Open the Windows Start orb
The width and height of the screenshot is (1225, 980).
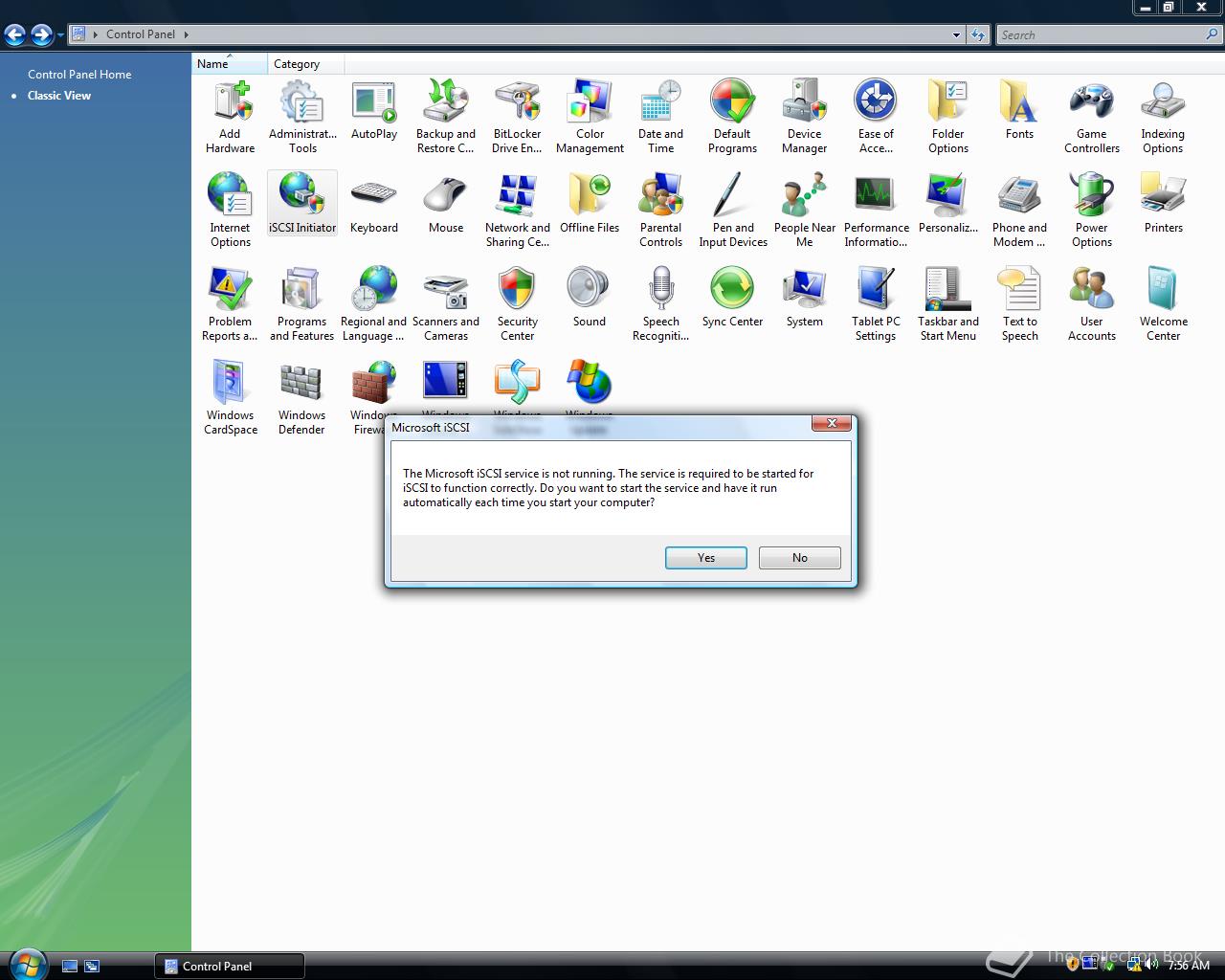click(27, 964)
